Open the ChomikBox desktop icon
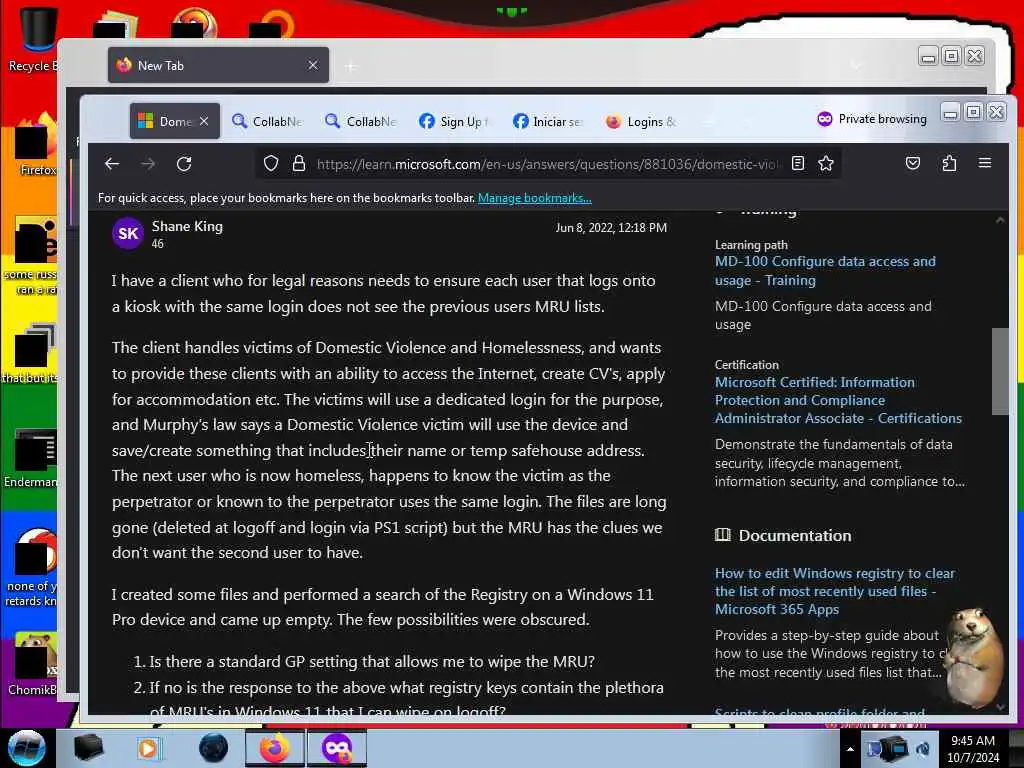Screen dimensions: 1024x768 coord(33,663)
